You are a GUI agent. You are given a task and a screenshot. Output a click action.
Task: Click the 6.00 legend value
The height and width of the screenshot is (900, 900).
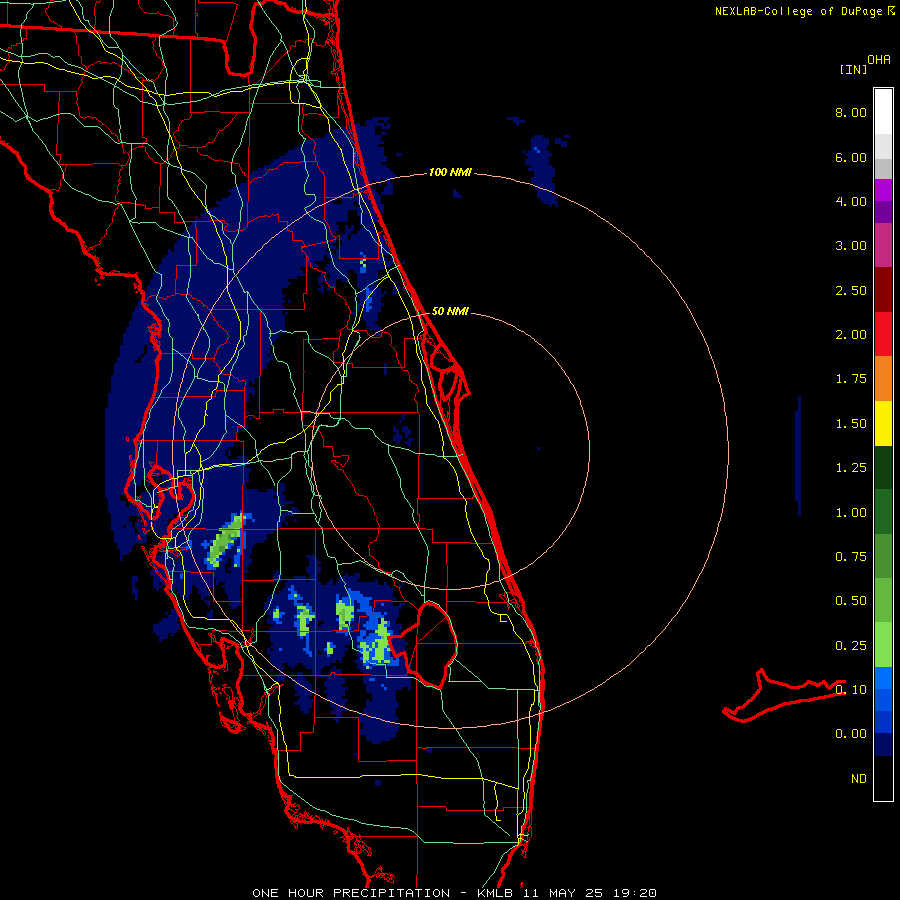[x=851, y=157]
